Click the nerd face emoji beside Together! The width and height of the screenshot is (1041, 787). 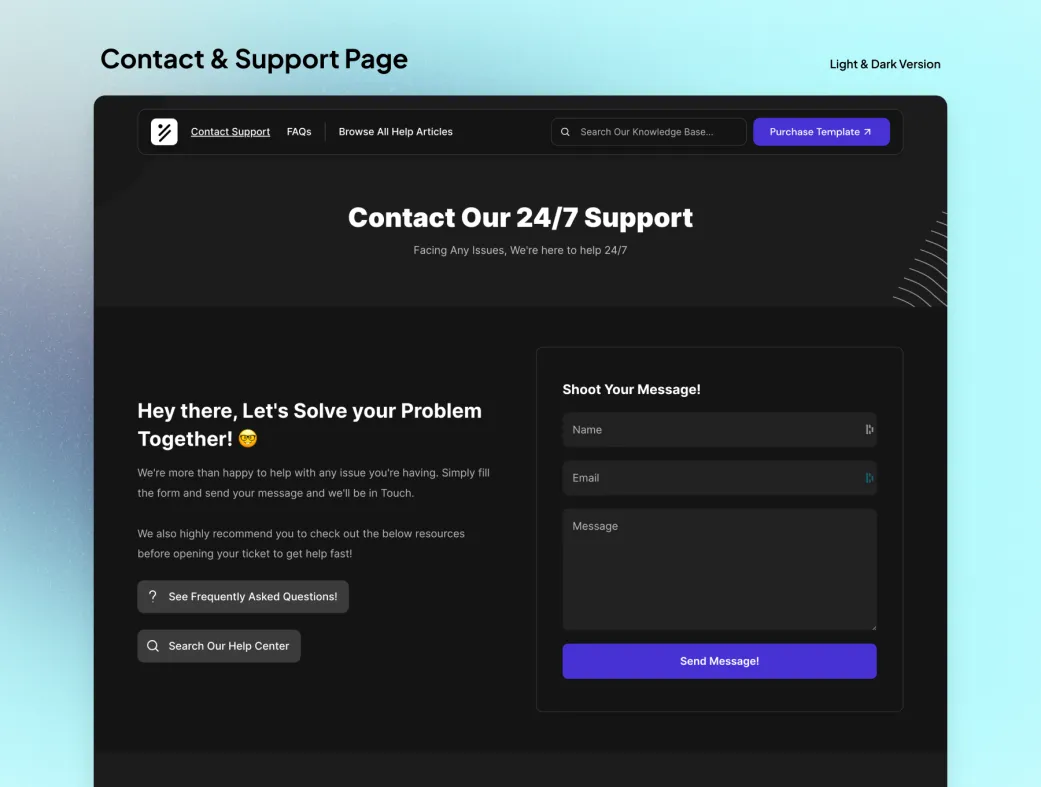pos(248,438)
